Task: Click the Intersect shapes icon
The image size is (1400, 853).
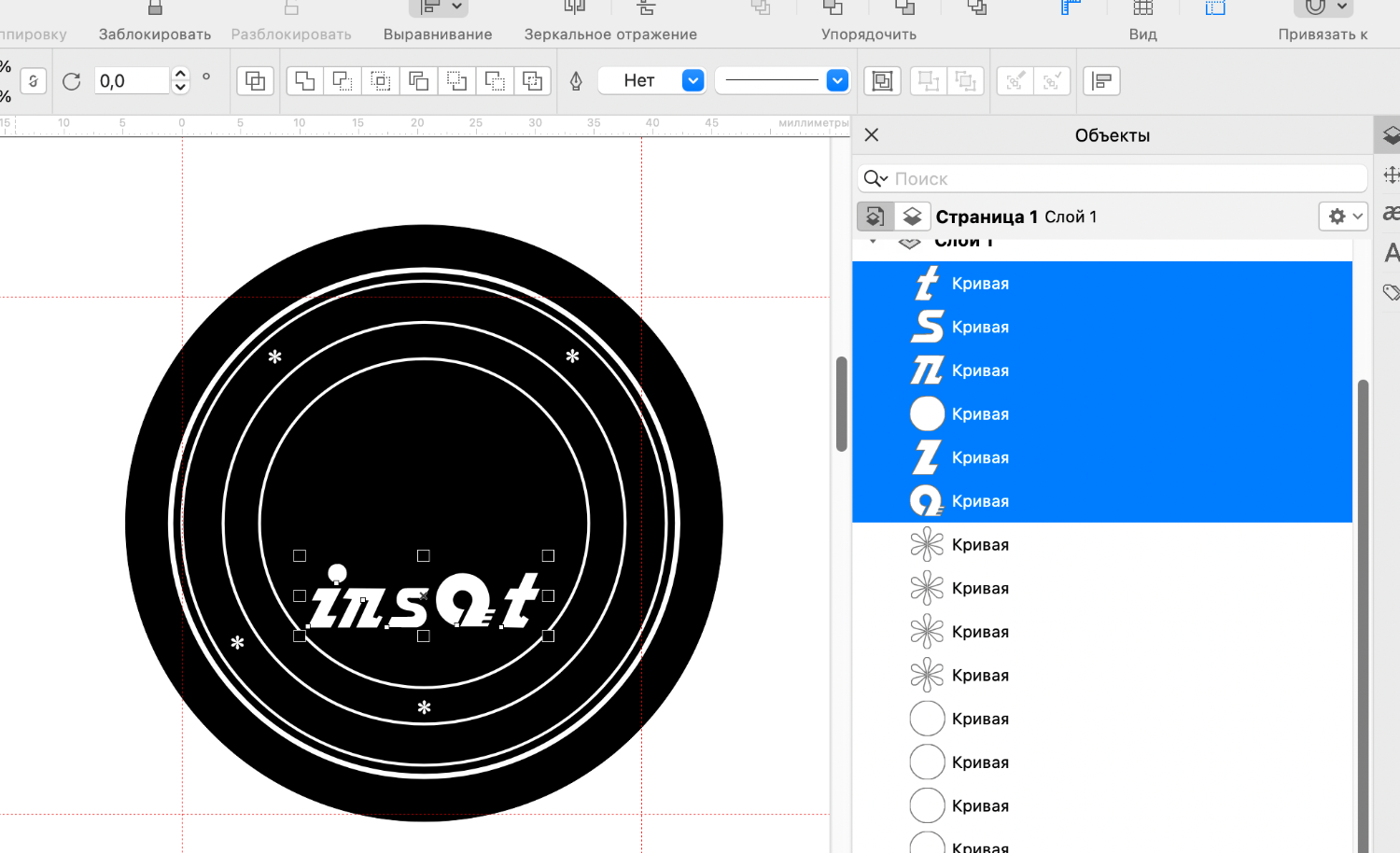Action: [381, 81]
